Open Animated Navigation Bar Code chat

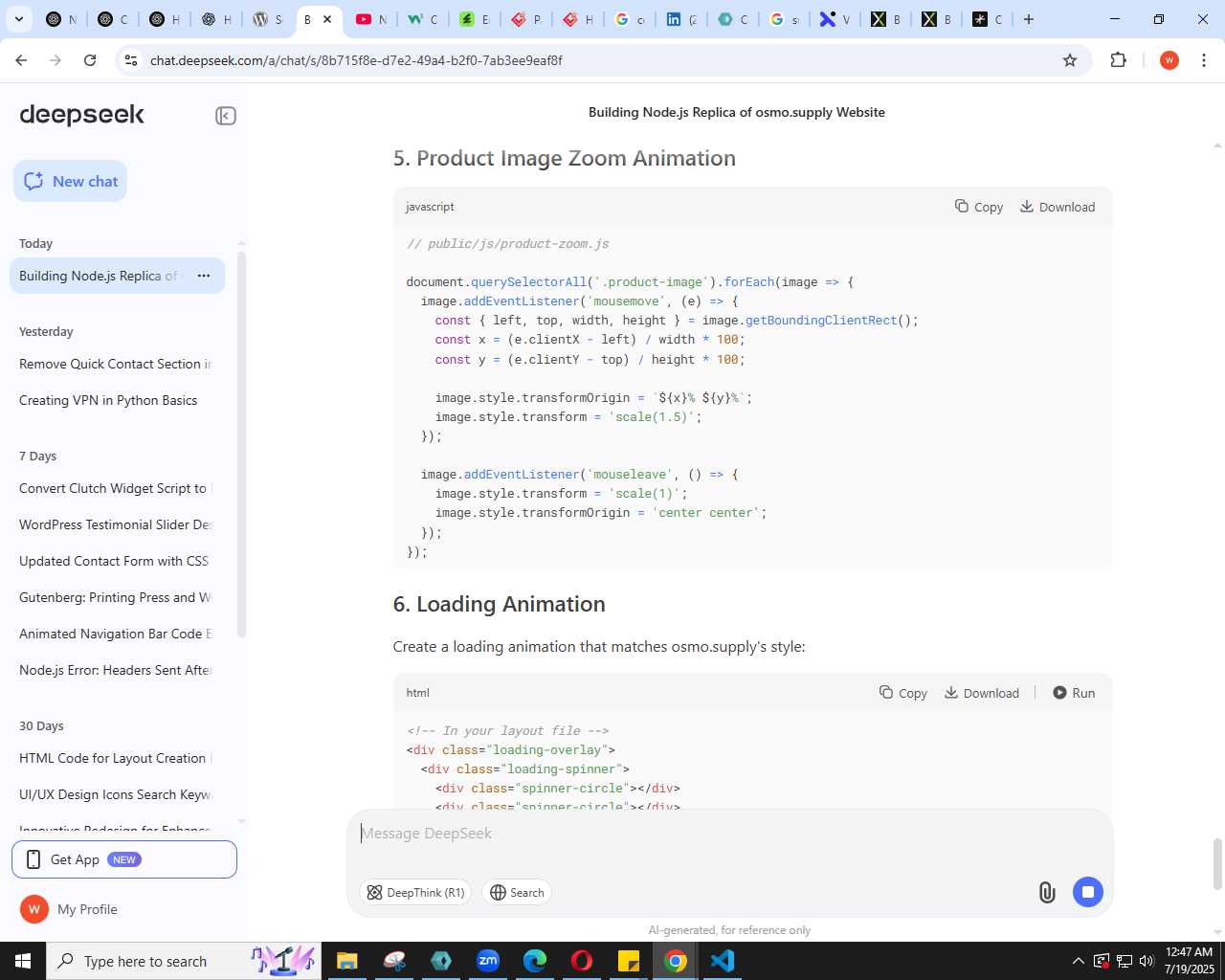(116, 634)
